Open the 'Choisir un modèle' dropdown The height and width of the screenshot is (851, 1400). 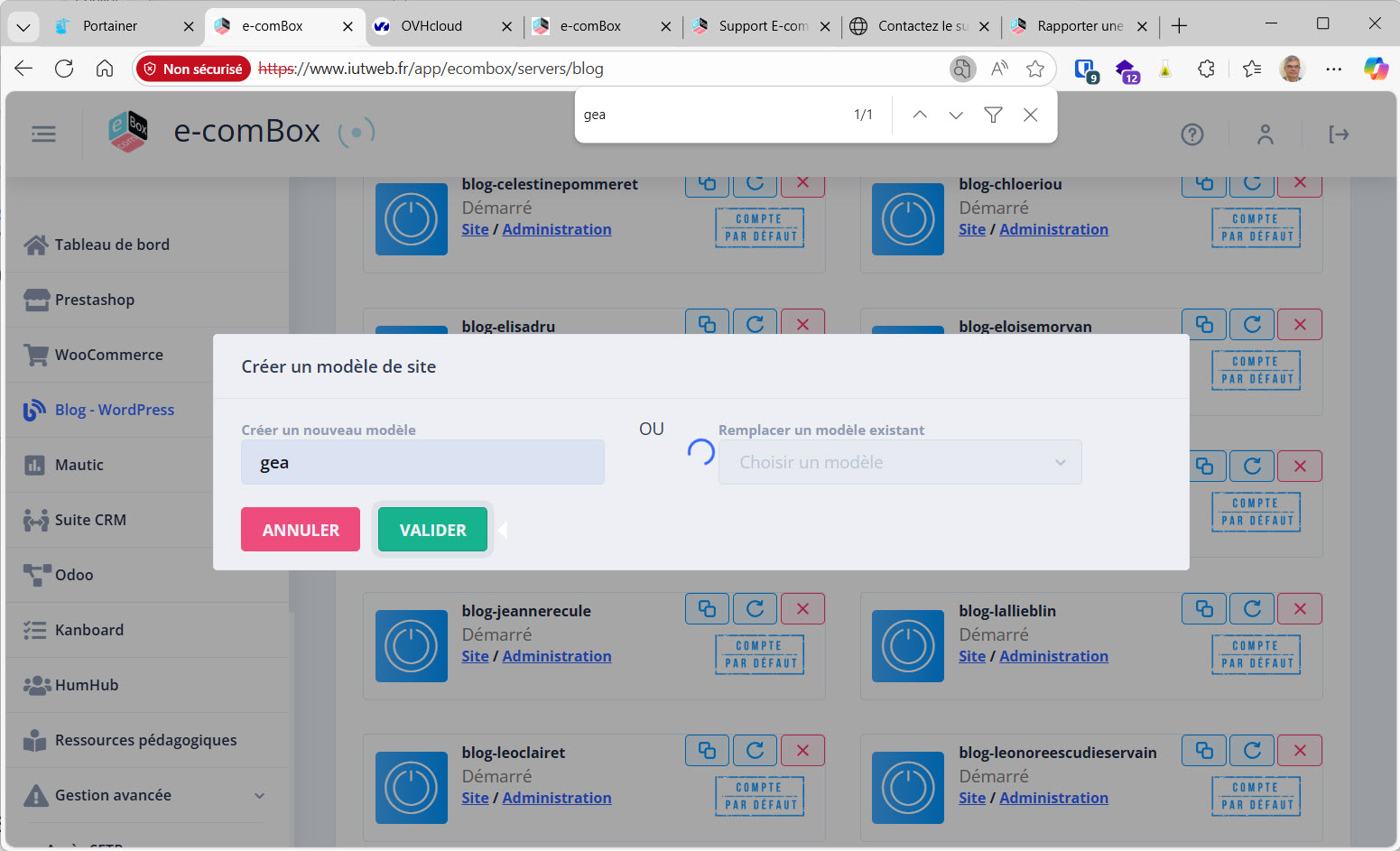[899, 462]
